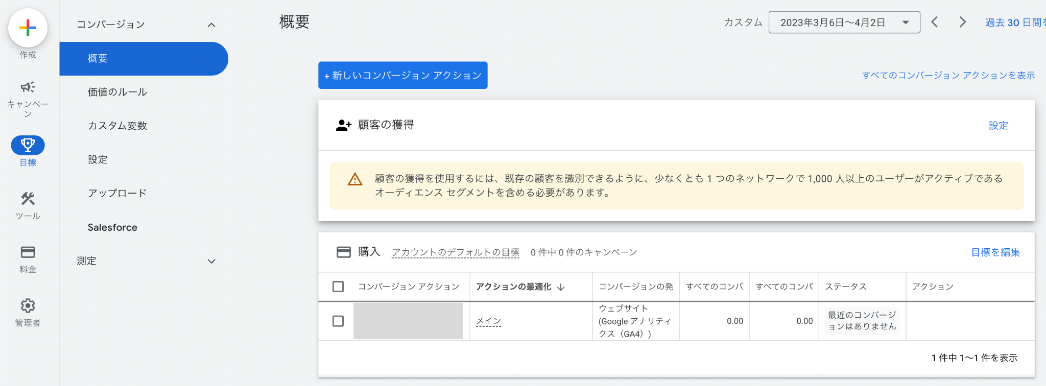The image size is (1046, 386).
Task: Click + 新しいコンバージョン アクション button
Action: click(403, 75)
